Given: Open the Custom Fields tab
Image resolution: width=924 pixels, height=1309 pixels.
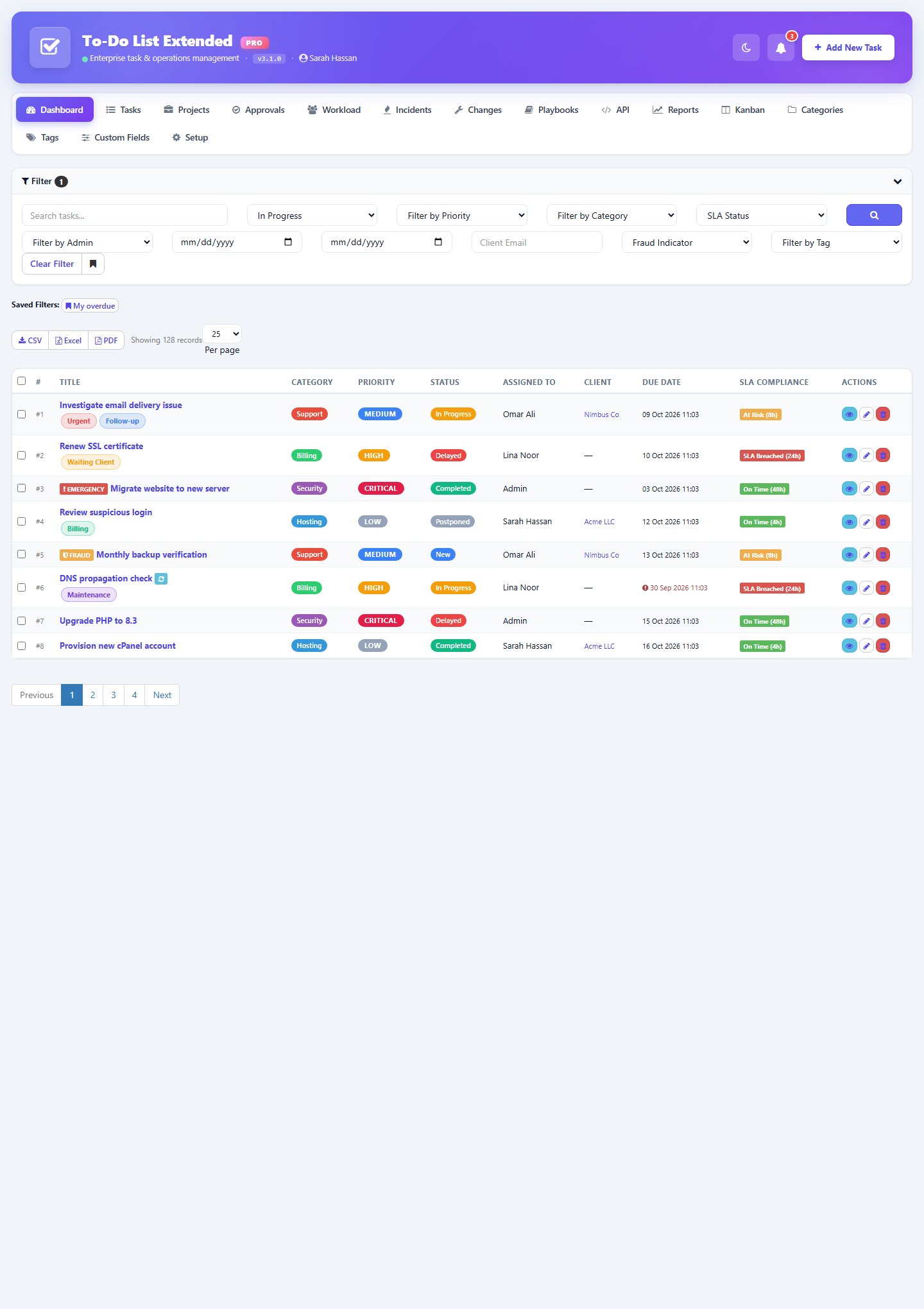Looking at the screenshot, I should tap(116, 137).
